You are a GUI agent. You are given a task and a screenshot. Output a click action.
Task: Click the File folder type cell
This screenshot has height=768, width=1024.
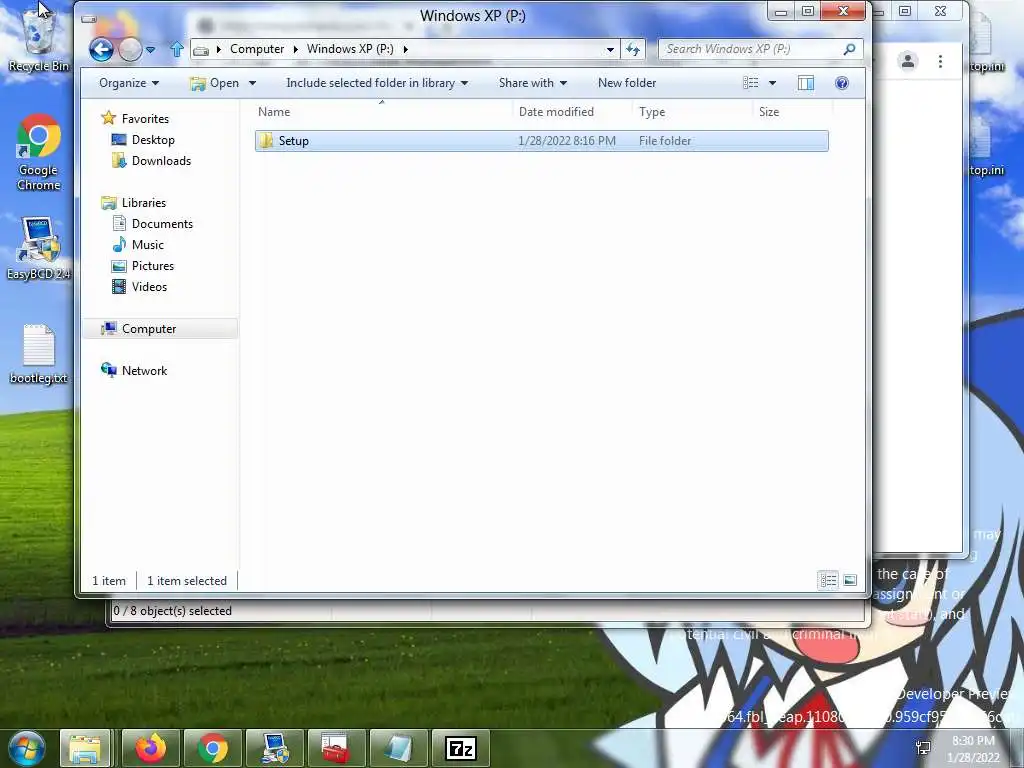click(665, 141)
